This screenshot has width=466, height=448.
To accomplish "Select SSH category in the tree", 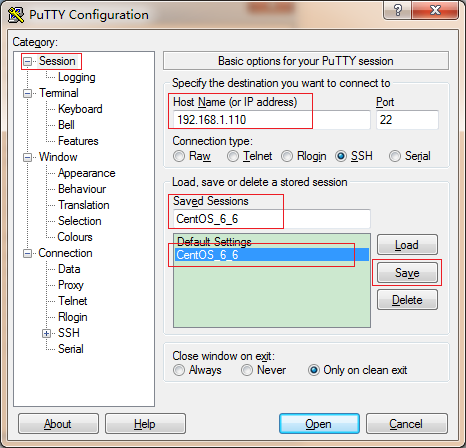I will tap(69, 333).
